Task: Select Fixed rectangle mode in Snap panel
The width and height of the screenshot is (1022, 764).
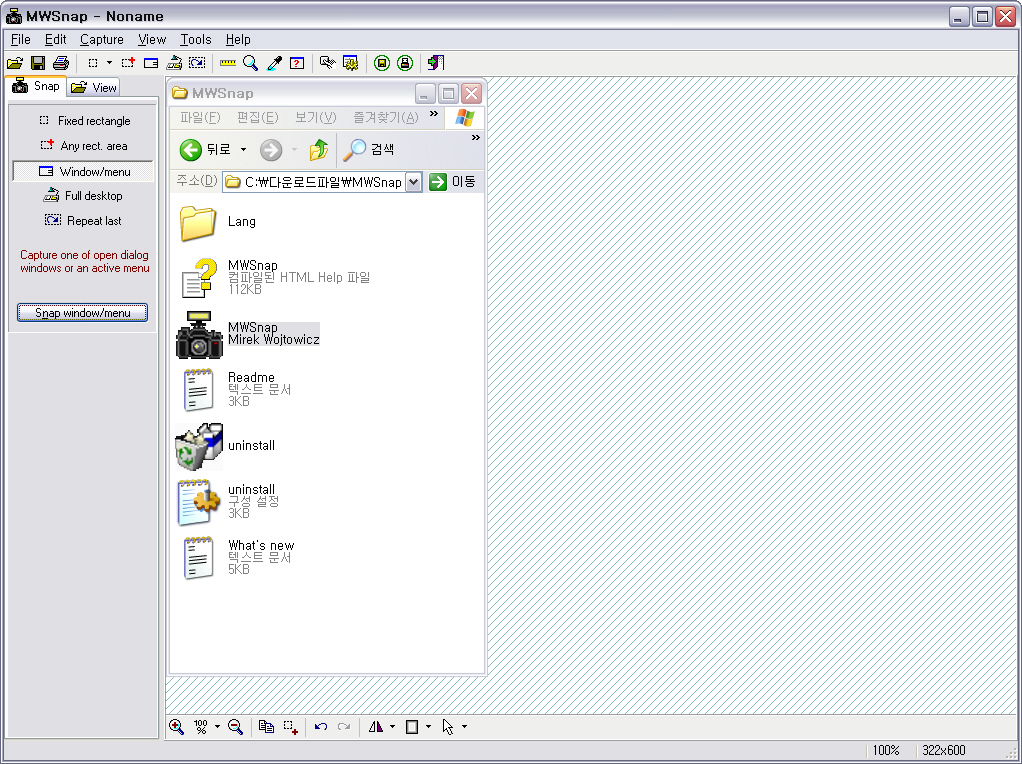Action: coord(84,121)
